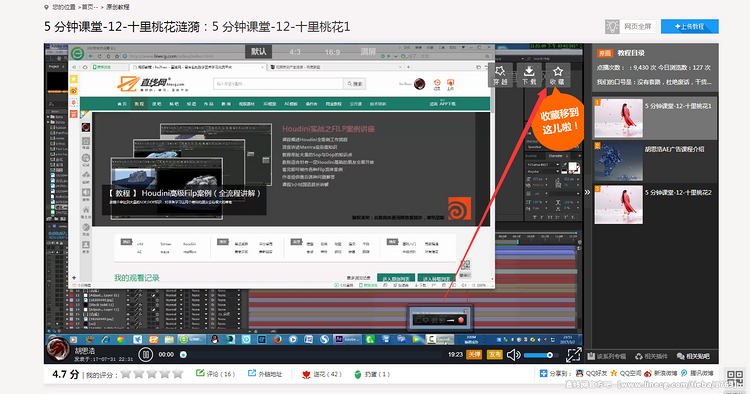The image size is (750, 394).
Task: Collapse the playlist panel with the » arrow
Action: 587,192
